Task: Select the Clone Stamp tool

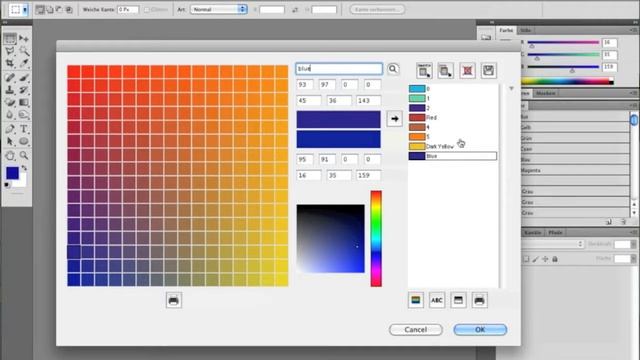Action: pyautogui.click(x=10, y=90)
